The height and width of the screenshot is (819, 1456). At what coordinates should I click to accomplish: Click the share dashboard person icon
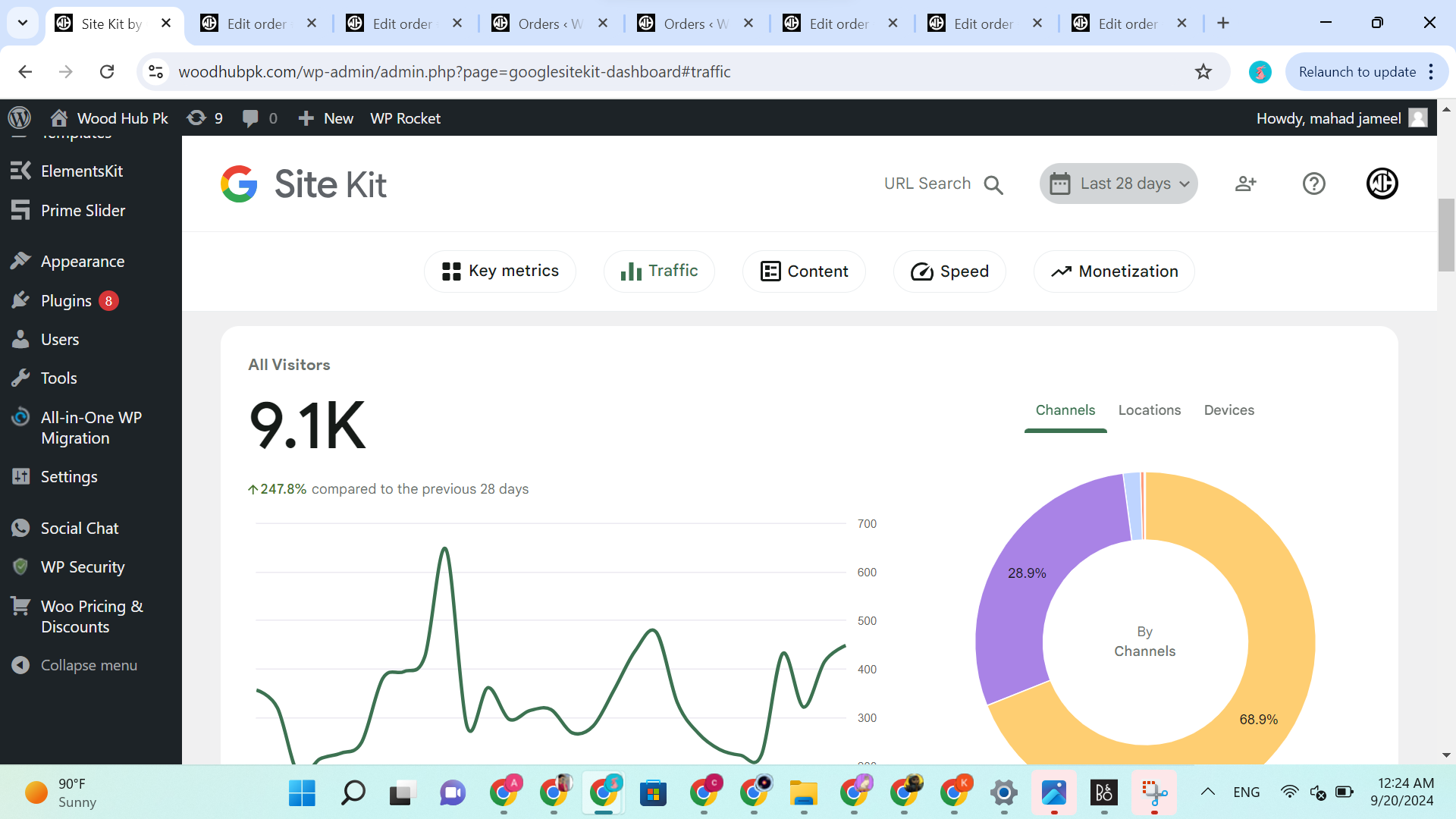tap(1245, 184)
